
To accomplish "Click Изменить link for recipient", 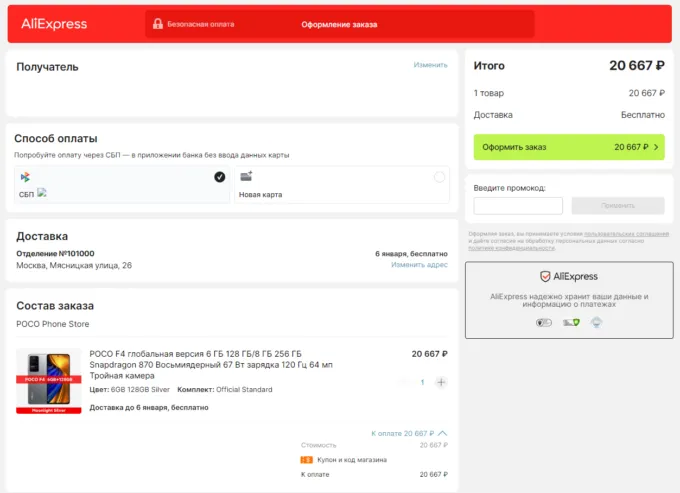I will 430,65.
